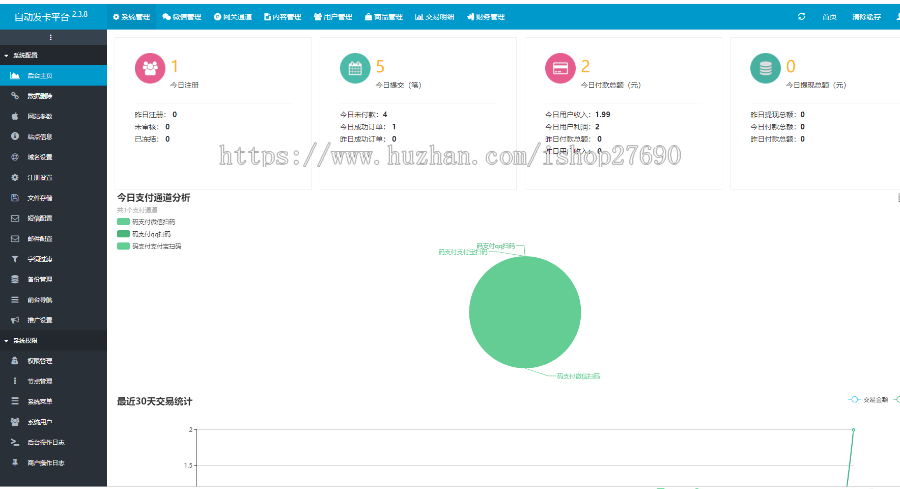
Task: Open the promotion settings item with megaphone icon
Action: point(53,320)
